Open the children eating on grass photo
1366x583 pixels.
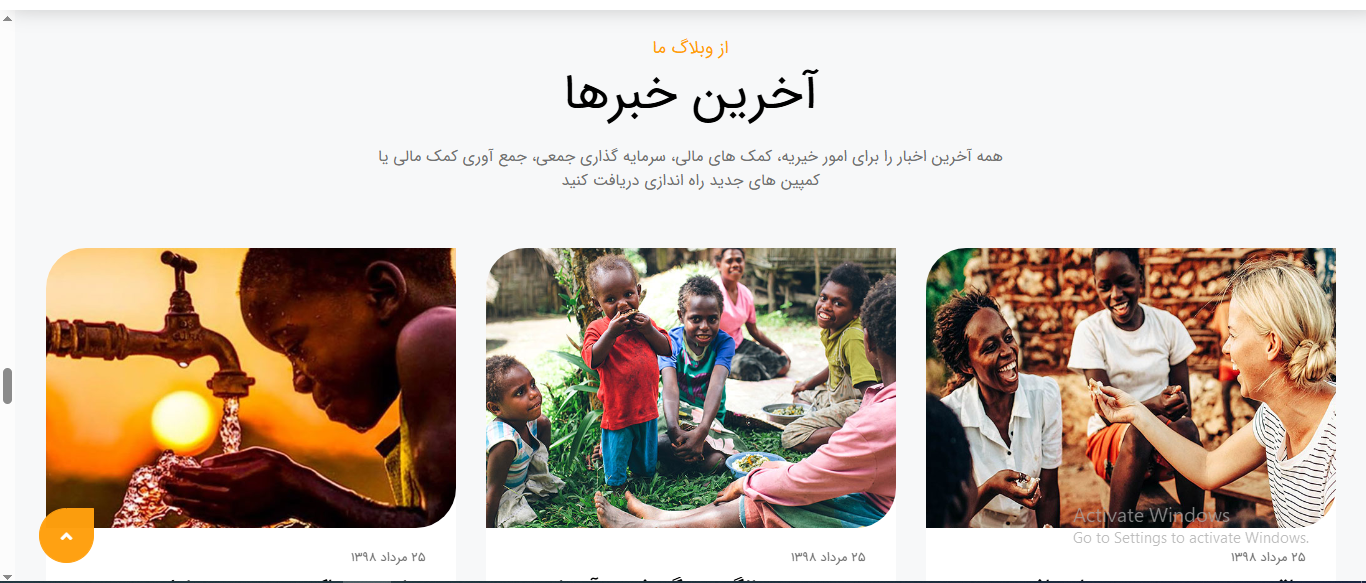[x=691, y=388]
